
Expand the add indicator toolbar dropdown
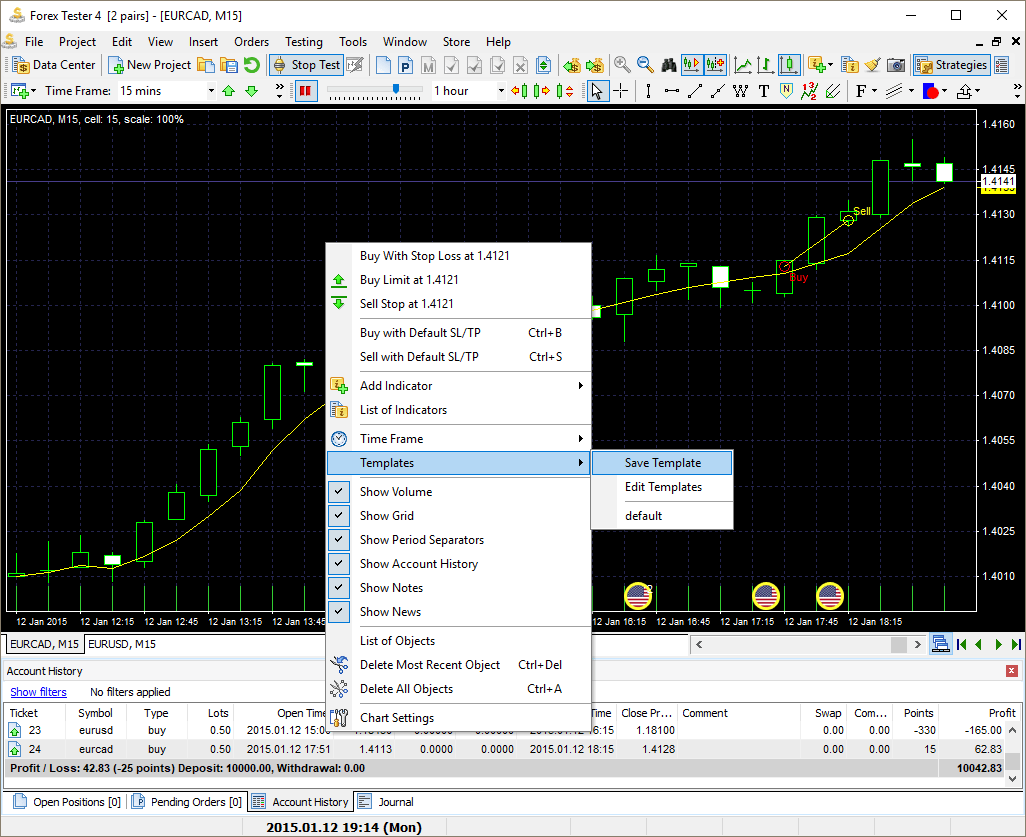830,65
